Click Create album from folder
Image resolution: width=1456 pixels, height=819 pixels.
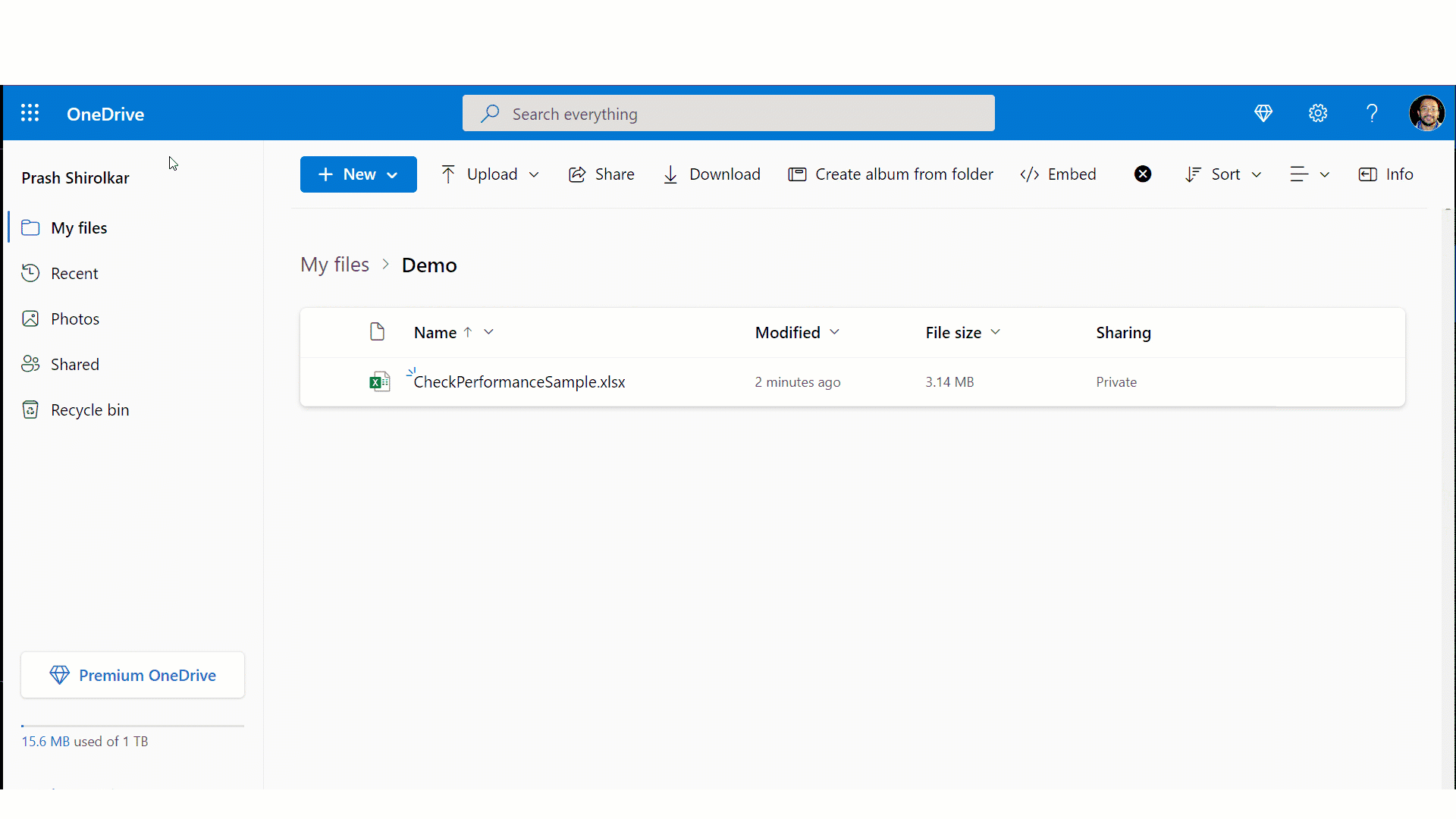click(891, 174)
